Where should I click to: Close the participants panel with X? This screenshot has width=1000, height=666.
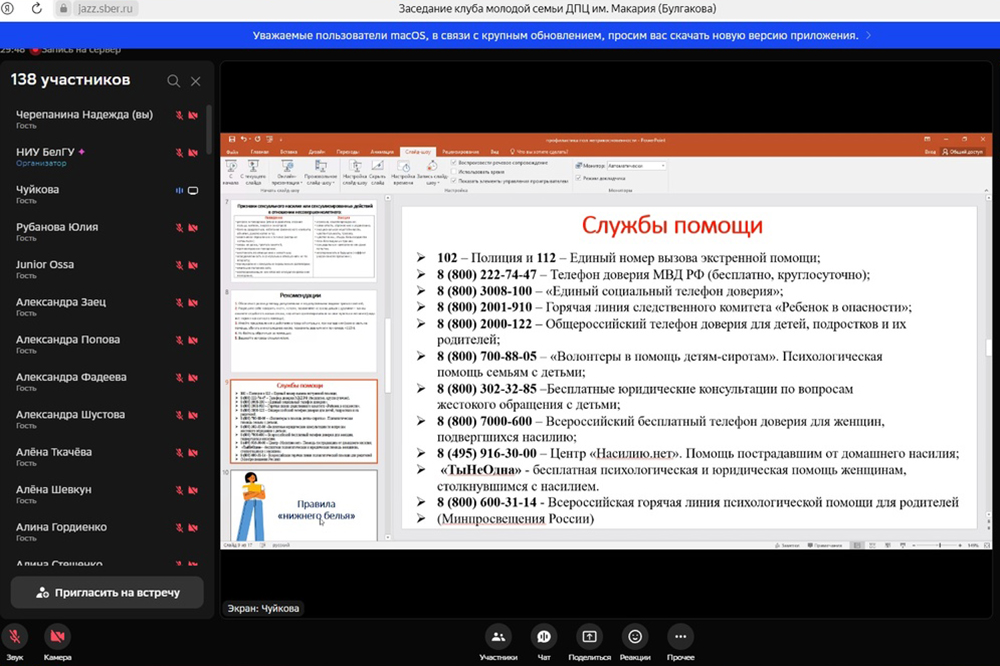pyautogui.click(x=196, y=81)
